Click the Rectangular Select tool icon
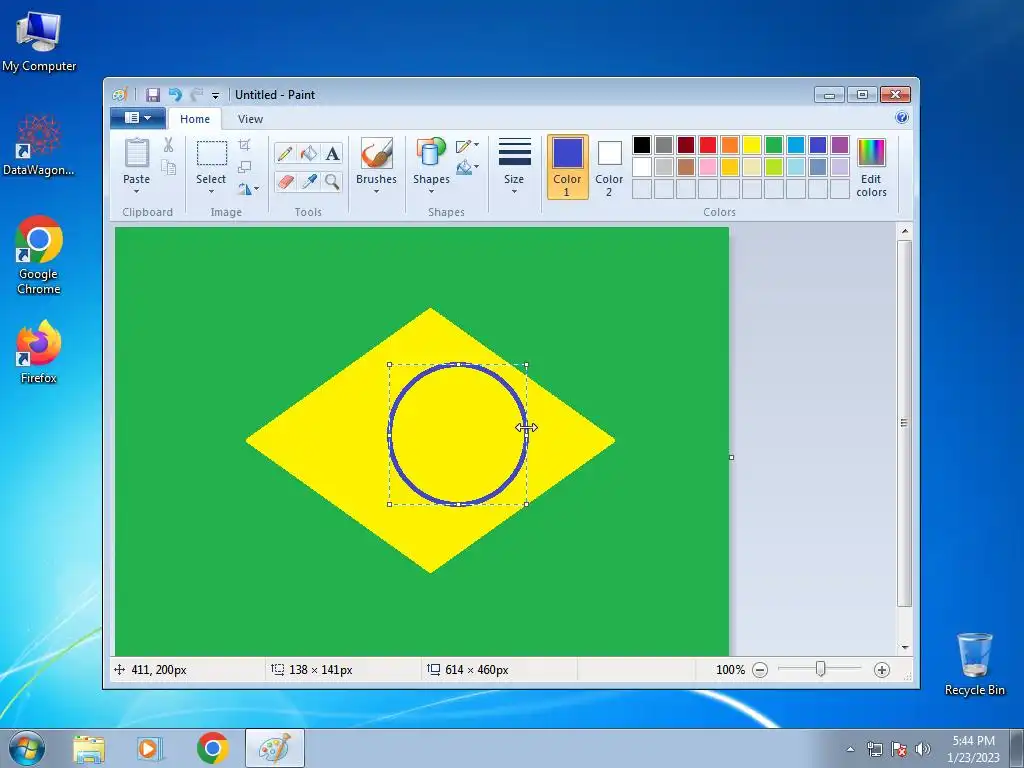 (x=212, y=153)
